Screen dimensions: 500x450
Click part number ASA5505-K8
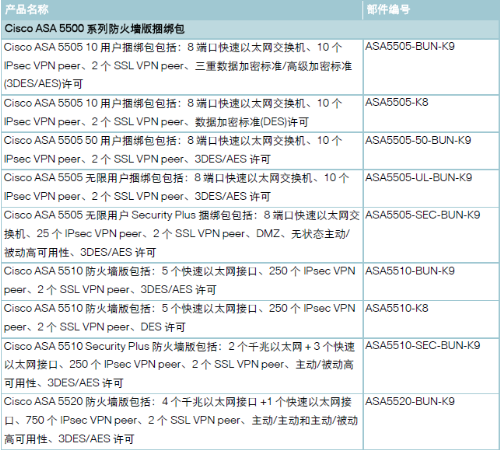397,102
